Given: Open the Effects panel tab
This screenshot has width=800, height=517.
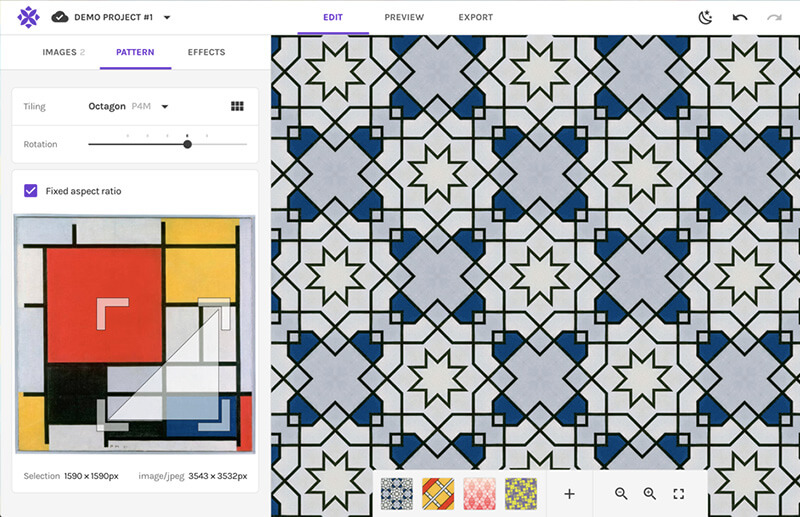Looking at the screenshot, I should [x=206, y=52].
